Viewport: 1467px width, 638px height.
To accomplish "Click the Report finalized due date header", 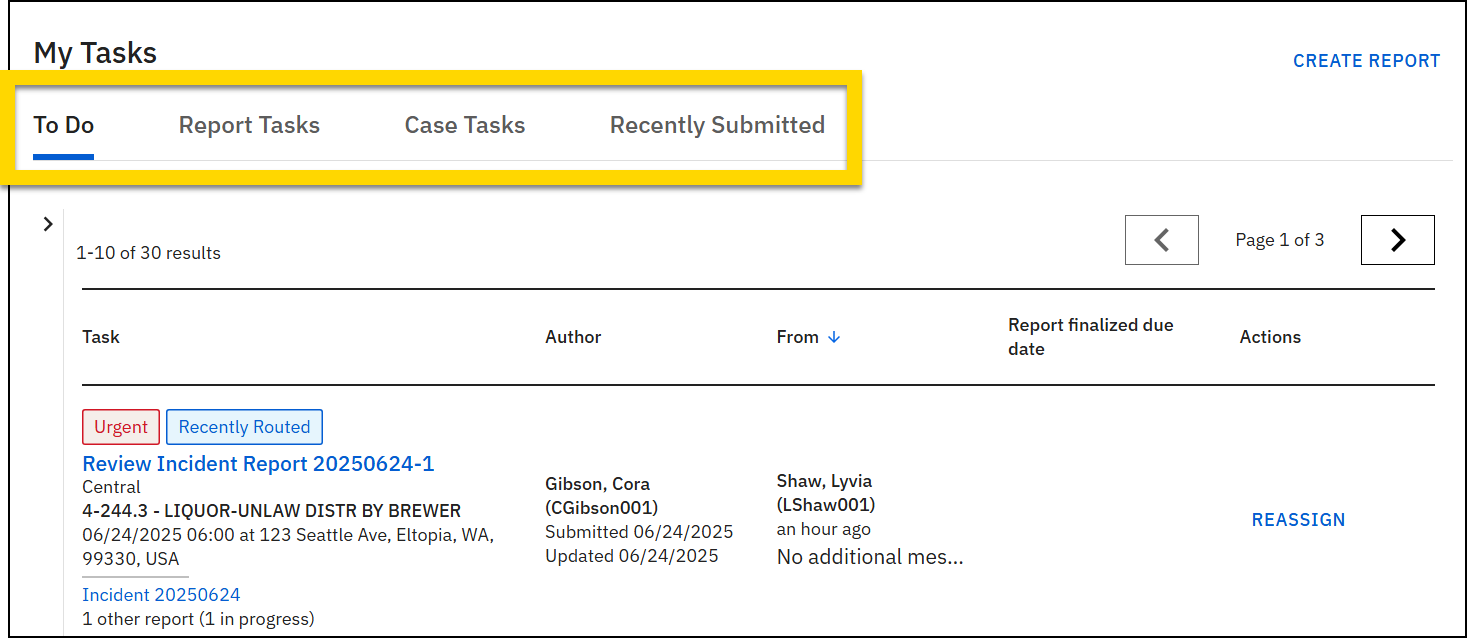I will [x=1090, y=337].
